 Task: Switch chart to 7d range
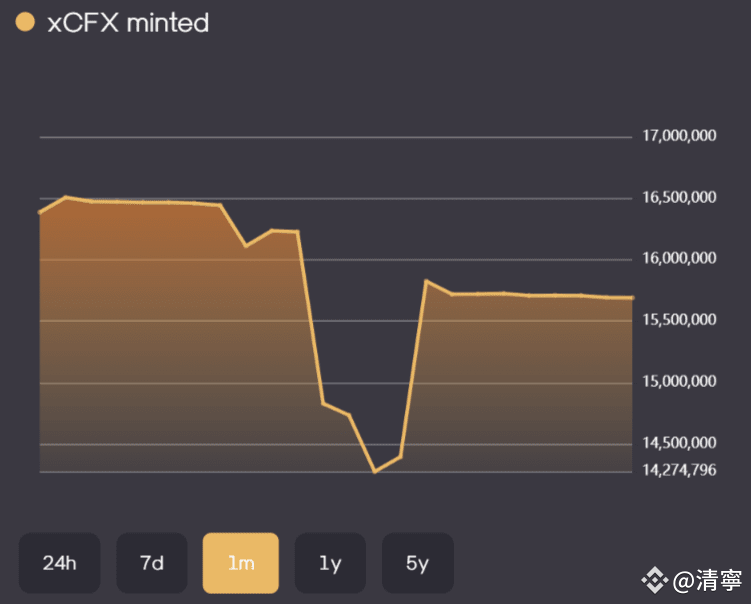tap(152, 563)
